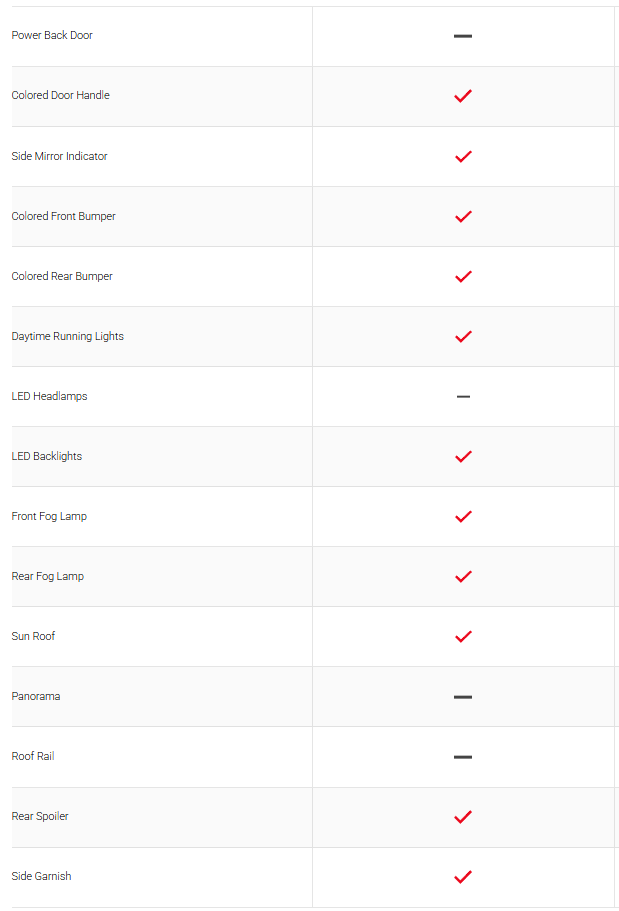Select the Daytime Running Lights checkmark
Image resolution: width=619 pixels, height=911 pixels.
tap(463, 336)
